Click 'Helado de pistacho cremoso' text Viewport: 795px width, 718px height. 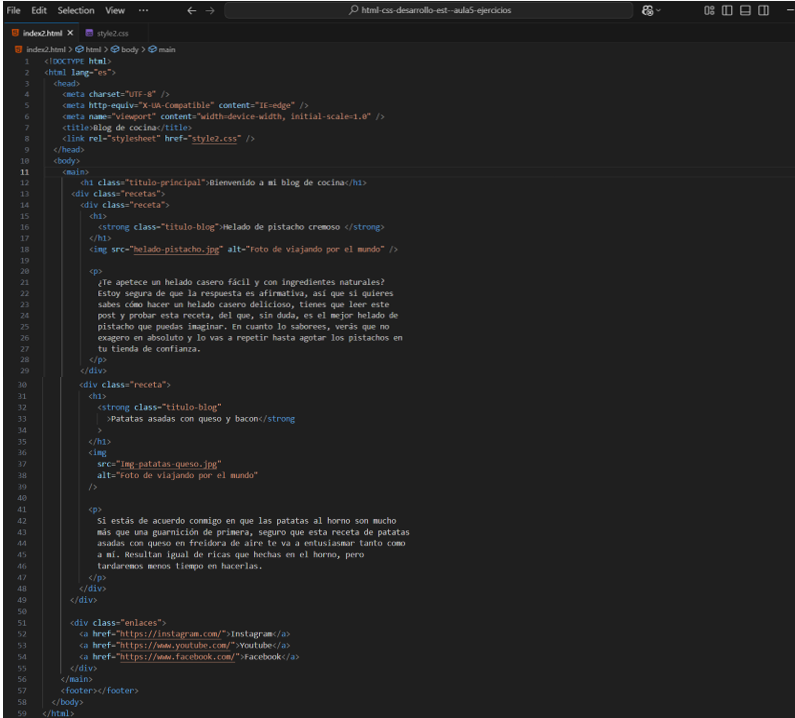point(281,227)
